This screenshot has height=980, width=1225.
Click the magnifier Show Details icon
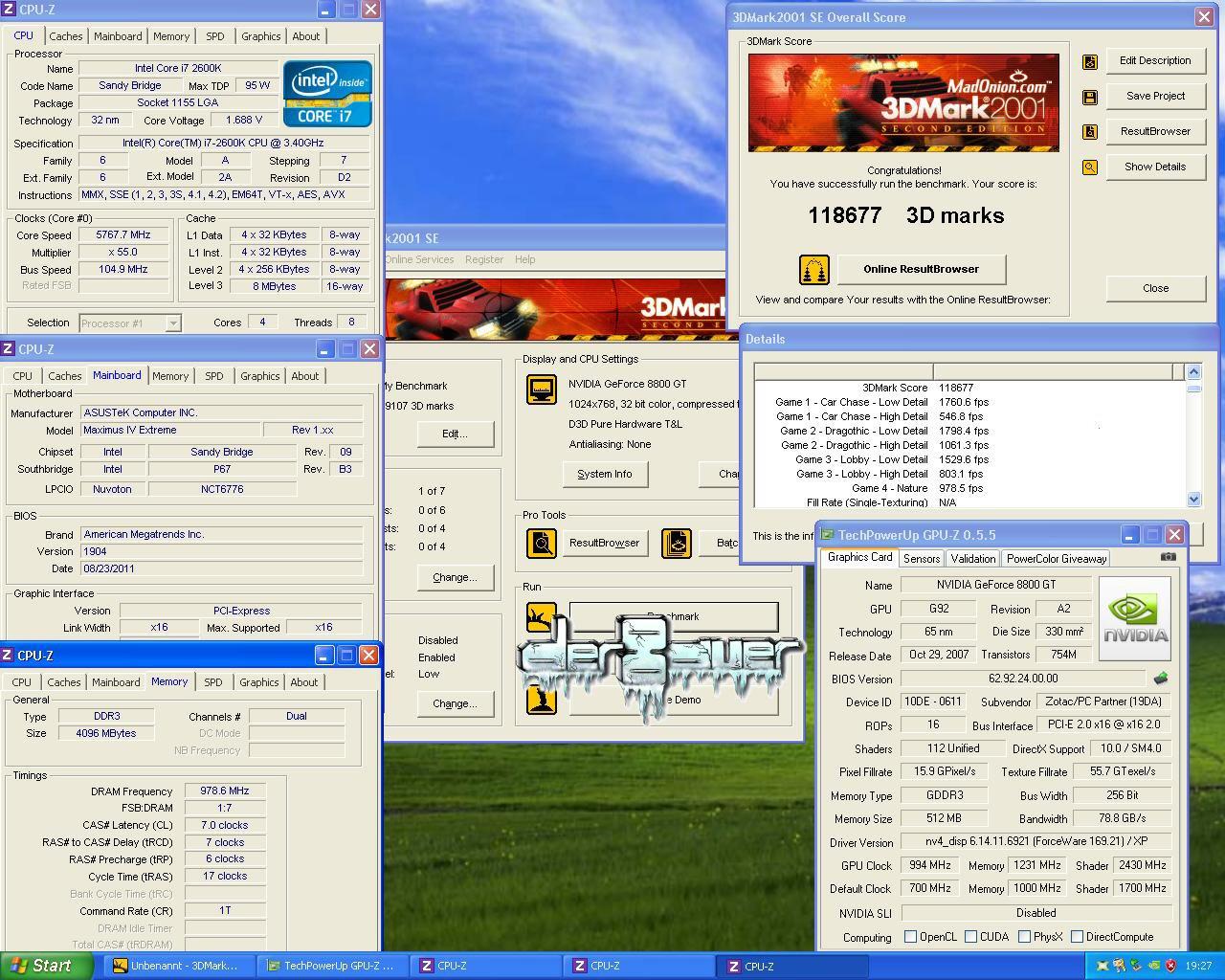coord(1089,167)
